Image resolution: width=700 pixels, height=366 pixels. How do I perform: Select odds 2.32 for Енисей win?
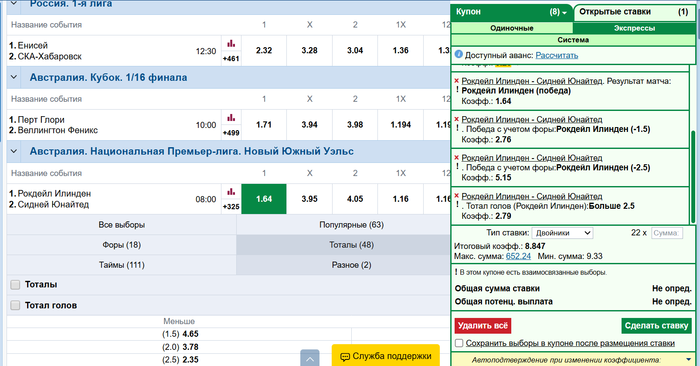click(264, 50)
